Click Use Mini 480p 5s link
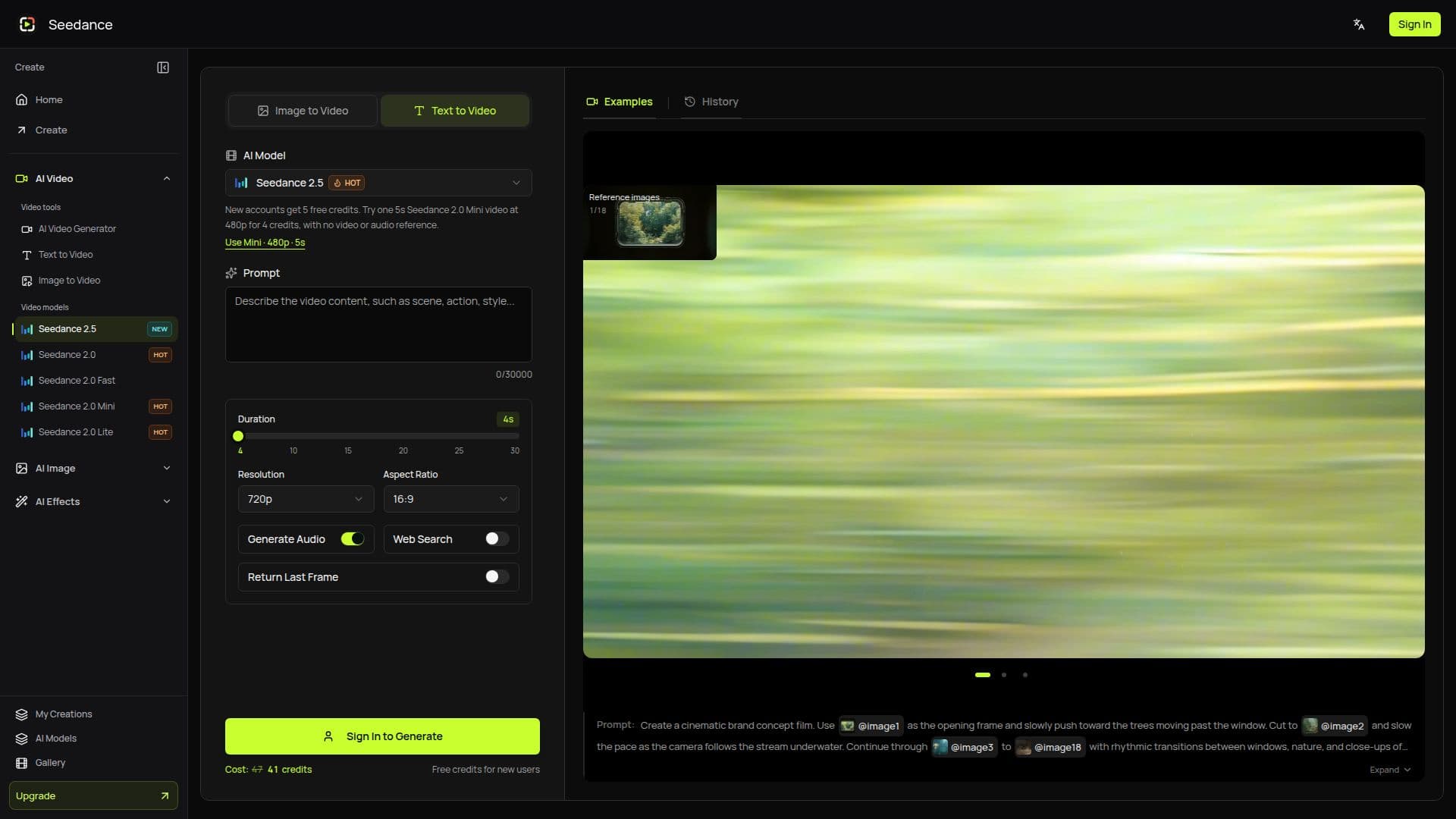Viewport: 1456px width, 819px height. 265,243
